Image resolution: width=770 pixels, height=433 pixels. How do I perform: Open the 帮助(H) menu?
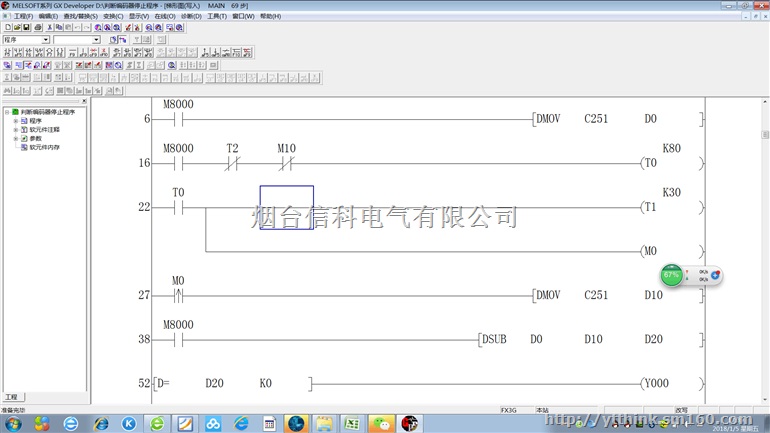click(270, 16)
